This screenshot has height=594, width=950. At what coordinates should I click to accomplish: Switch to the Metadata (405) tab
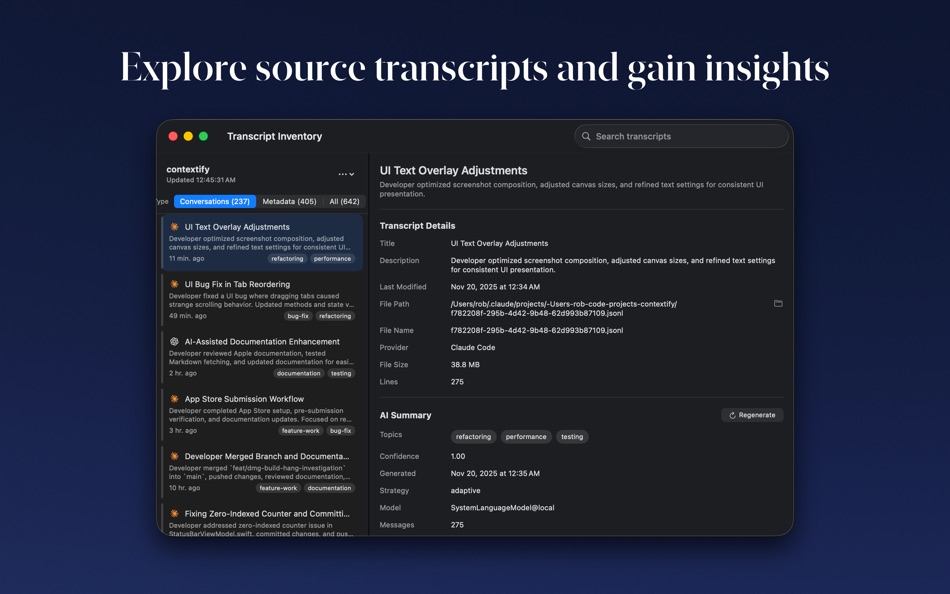289,201
